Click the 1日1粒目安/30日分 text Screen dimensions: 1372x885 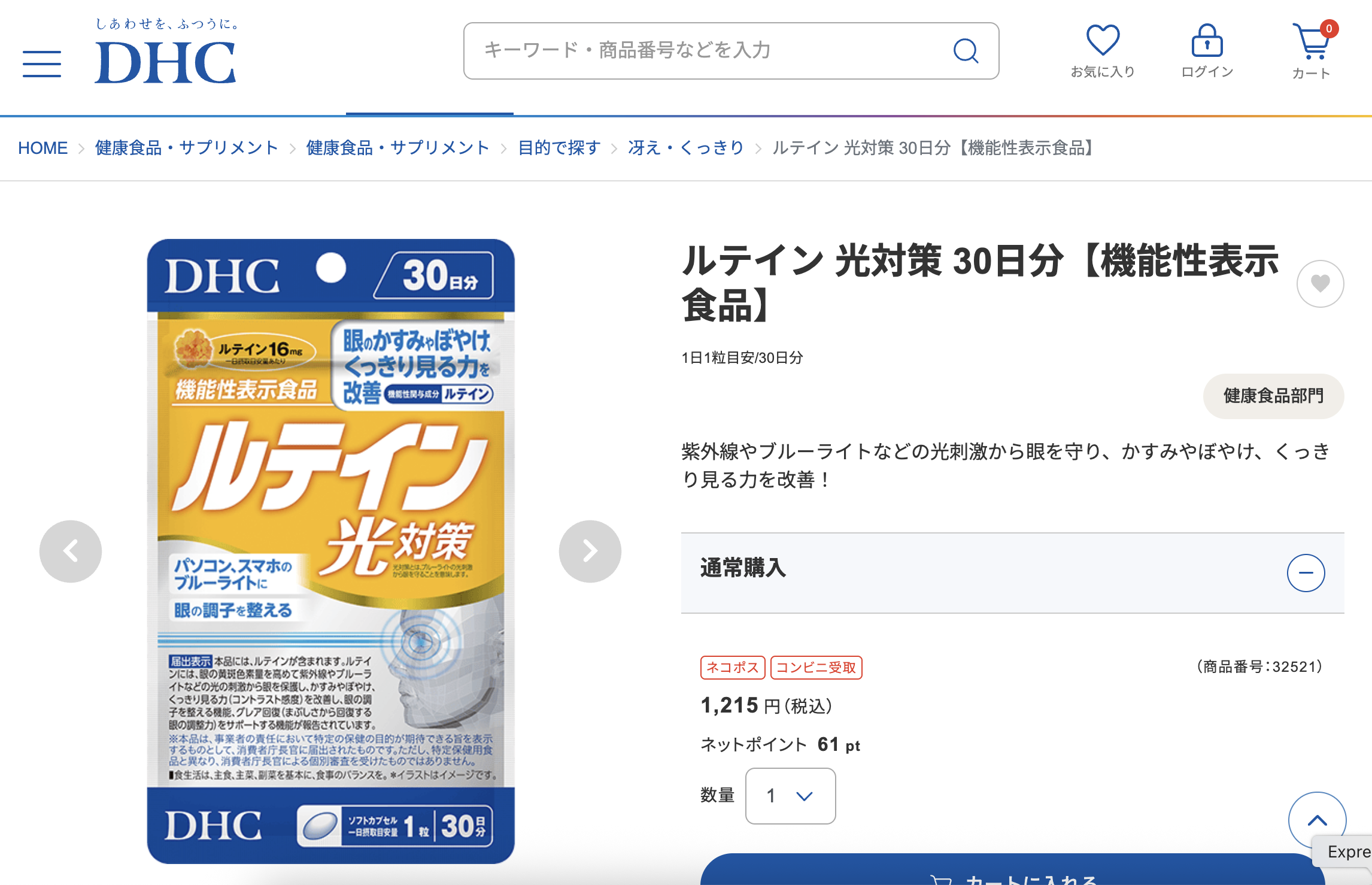coord(742,357)
